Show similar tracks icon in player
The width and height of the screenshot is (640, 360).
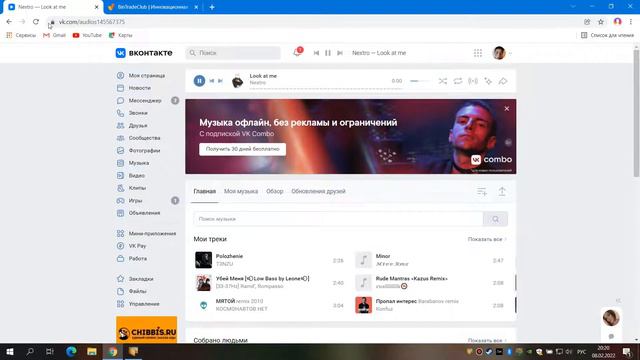488,81
